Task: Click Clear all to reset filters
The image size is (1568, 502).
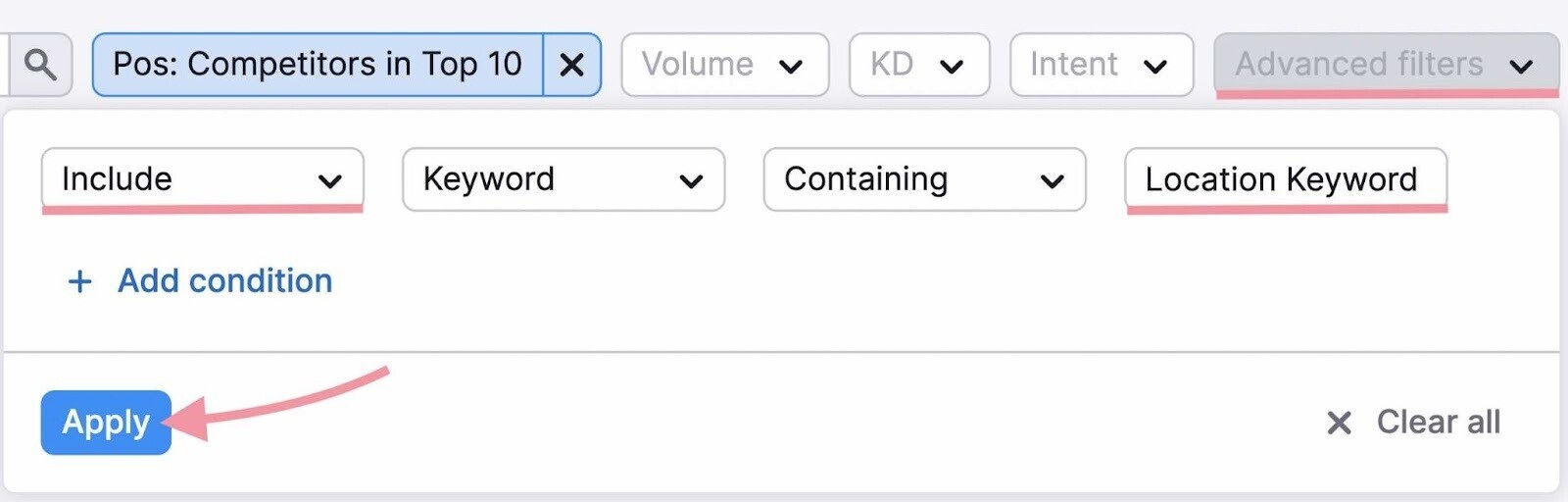Action: click(1438, 423)
